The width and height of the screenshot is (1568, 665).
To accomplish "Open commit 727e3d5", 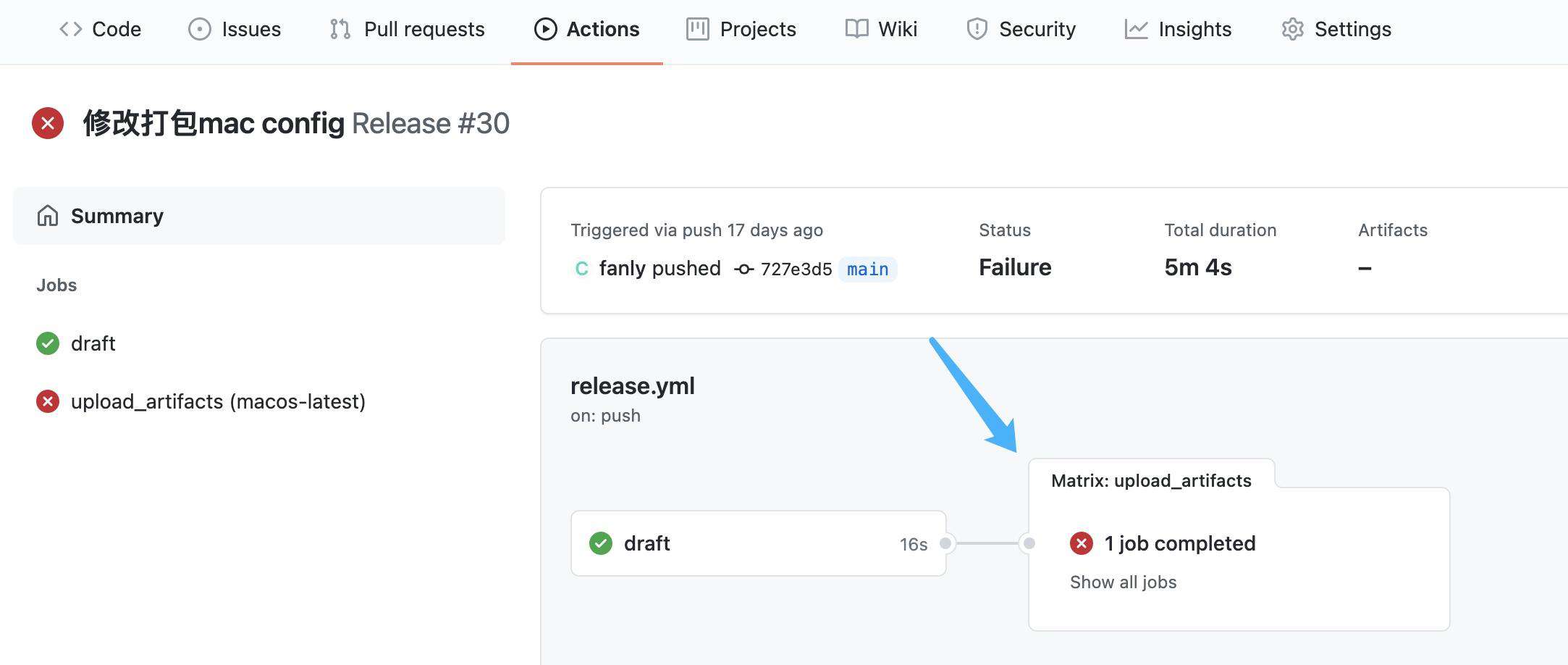I will pyautogui.click(x=796, y=269).
